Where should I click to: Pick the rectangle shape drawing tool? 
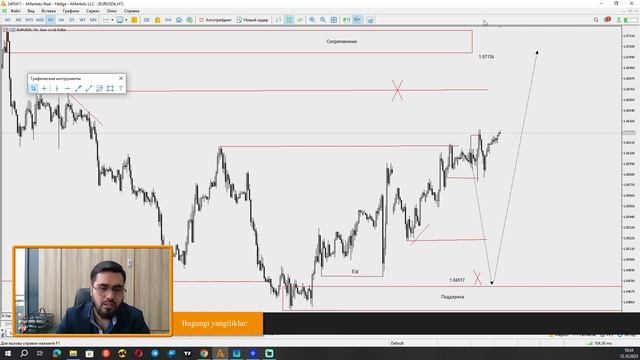[110, 88]
